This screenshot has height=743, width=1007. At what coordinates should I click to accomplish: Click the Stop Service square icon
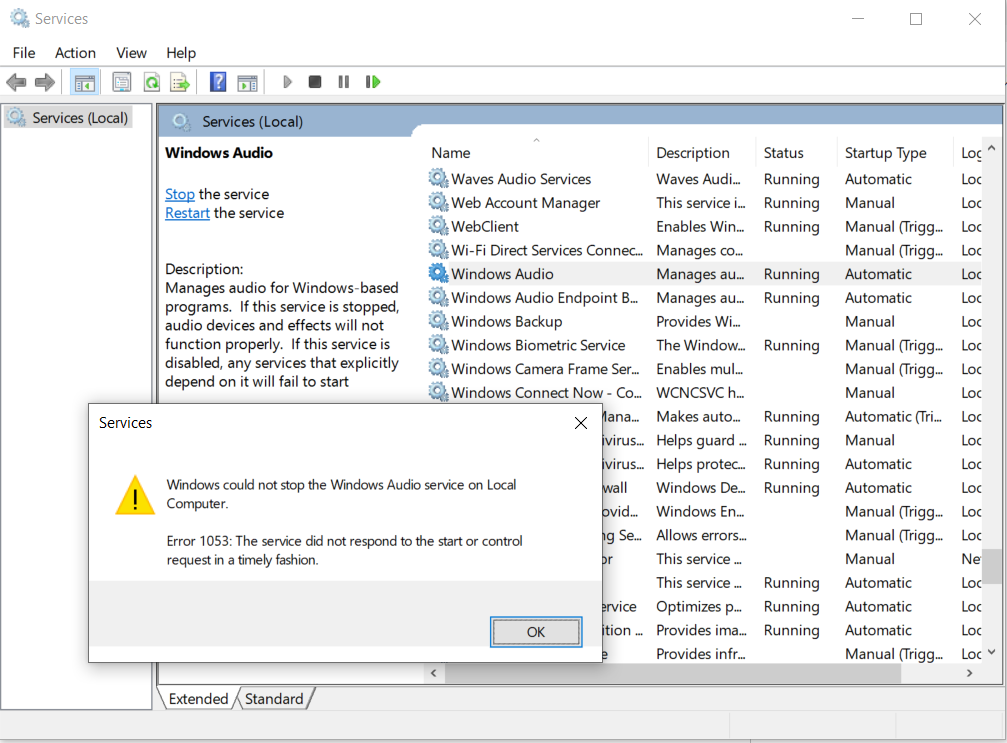315,82
